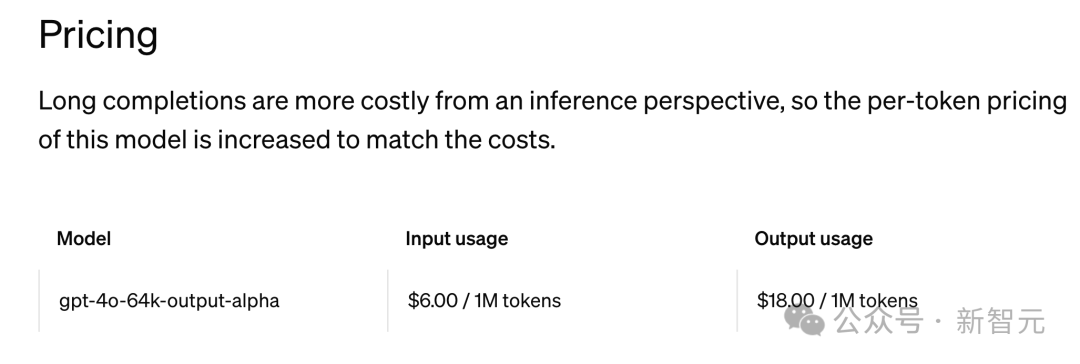Click the vertical divider left of $18.00 price
The width and height of the screenshot is (1080, 364).
pos(737,301)
